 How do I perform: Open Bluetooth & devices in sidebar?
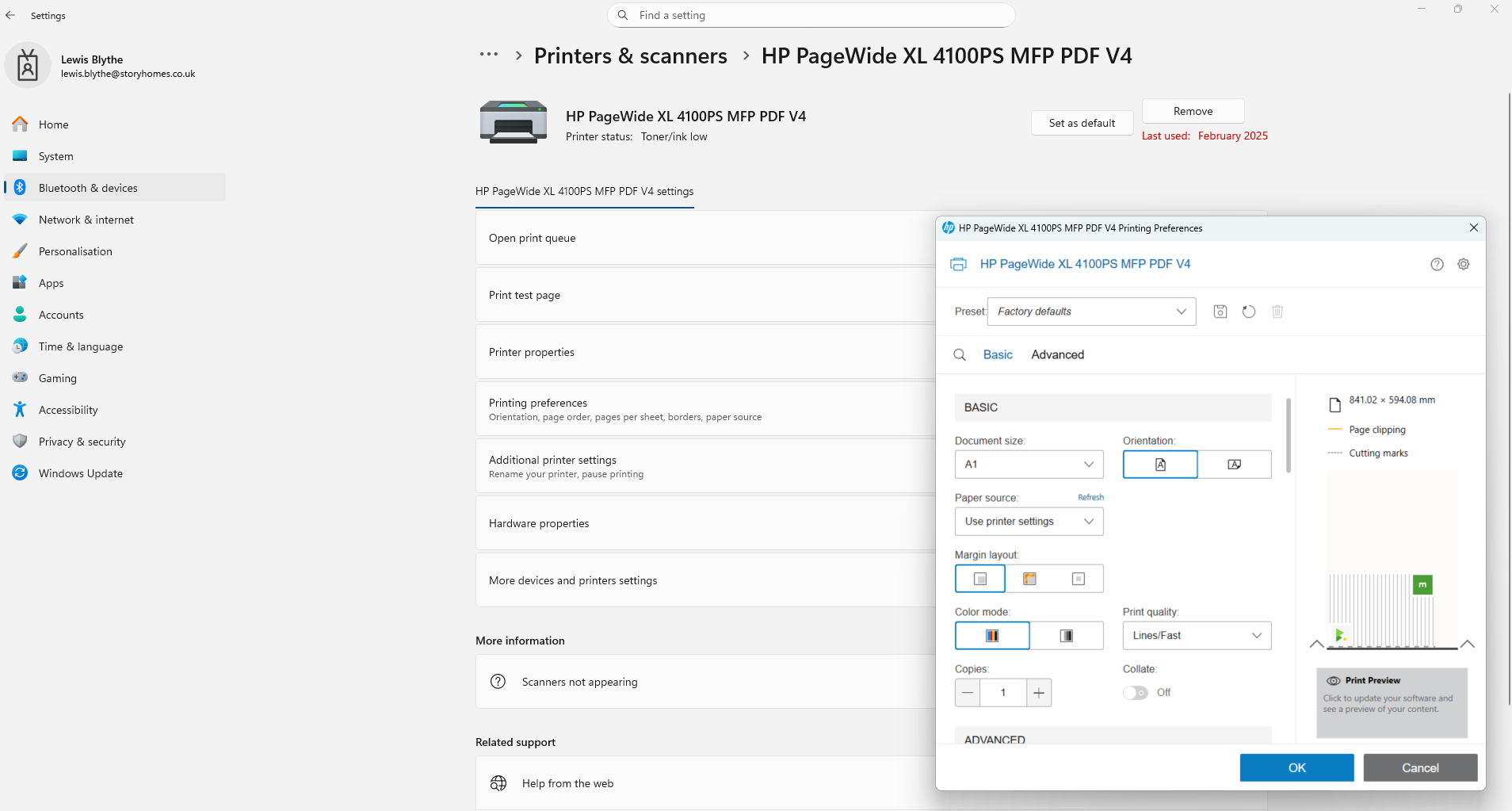coord(115,188)
